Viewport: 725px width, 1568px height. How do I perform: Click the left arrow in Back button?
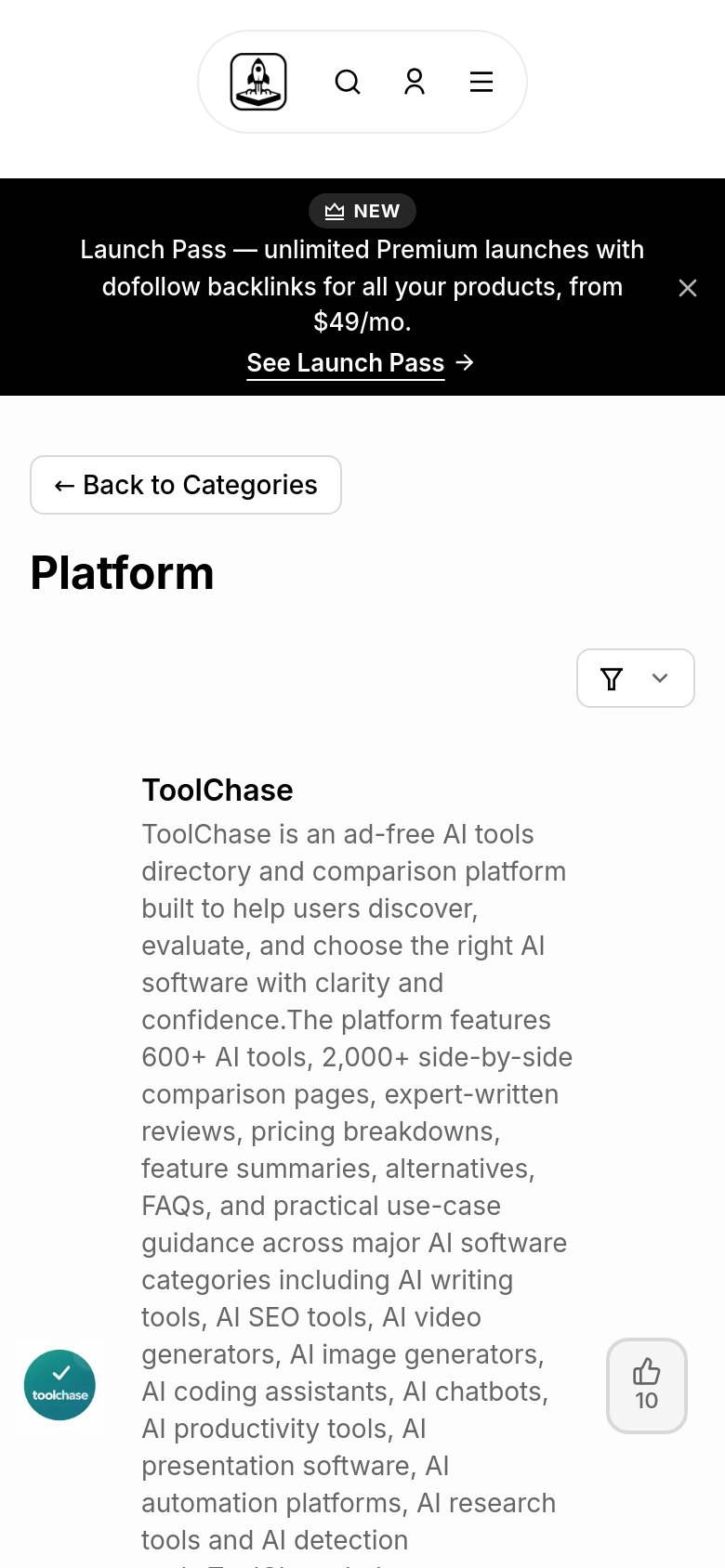click(x=64, y=485)
